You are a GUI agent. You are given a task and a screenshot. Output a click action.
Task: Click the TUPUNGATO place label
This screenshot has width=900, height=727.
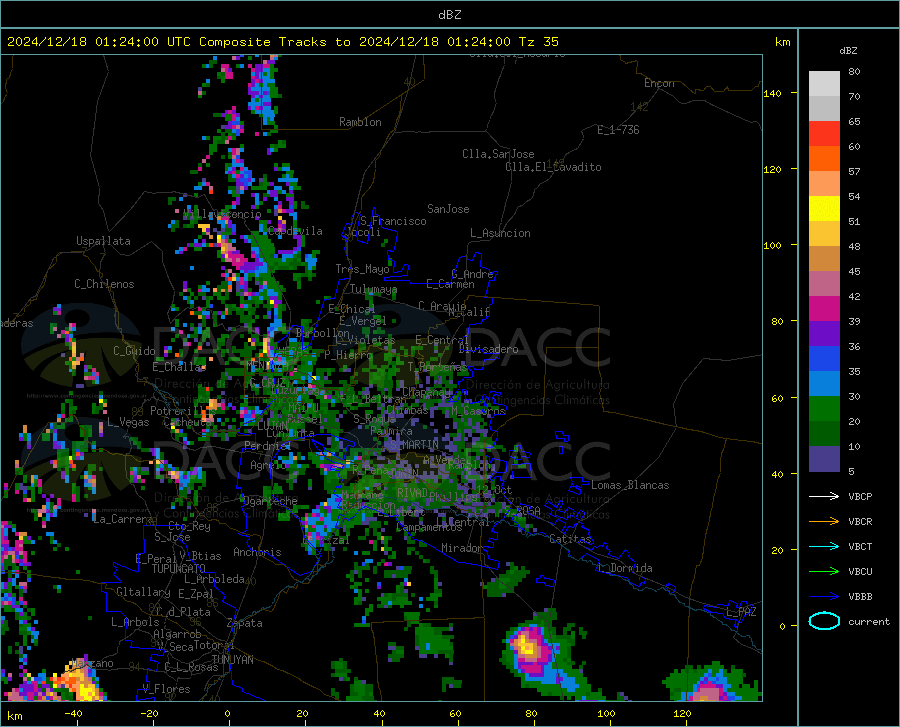179,569
